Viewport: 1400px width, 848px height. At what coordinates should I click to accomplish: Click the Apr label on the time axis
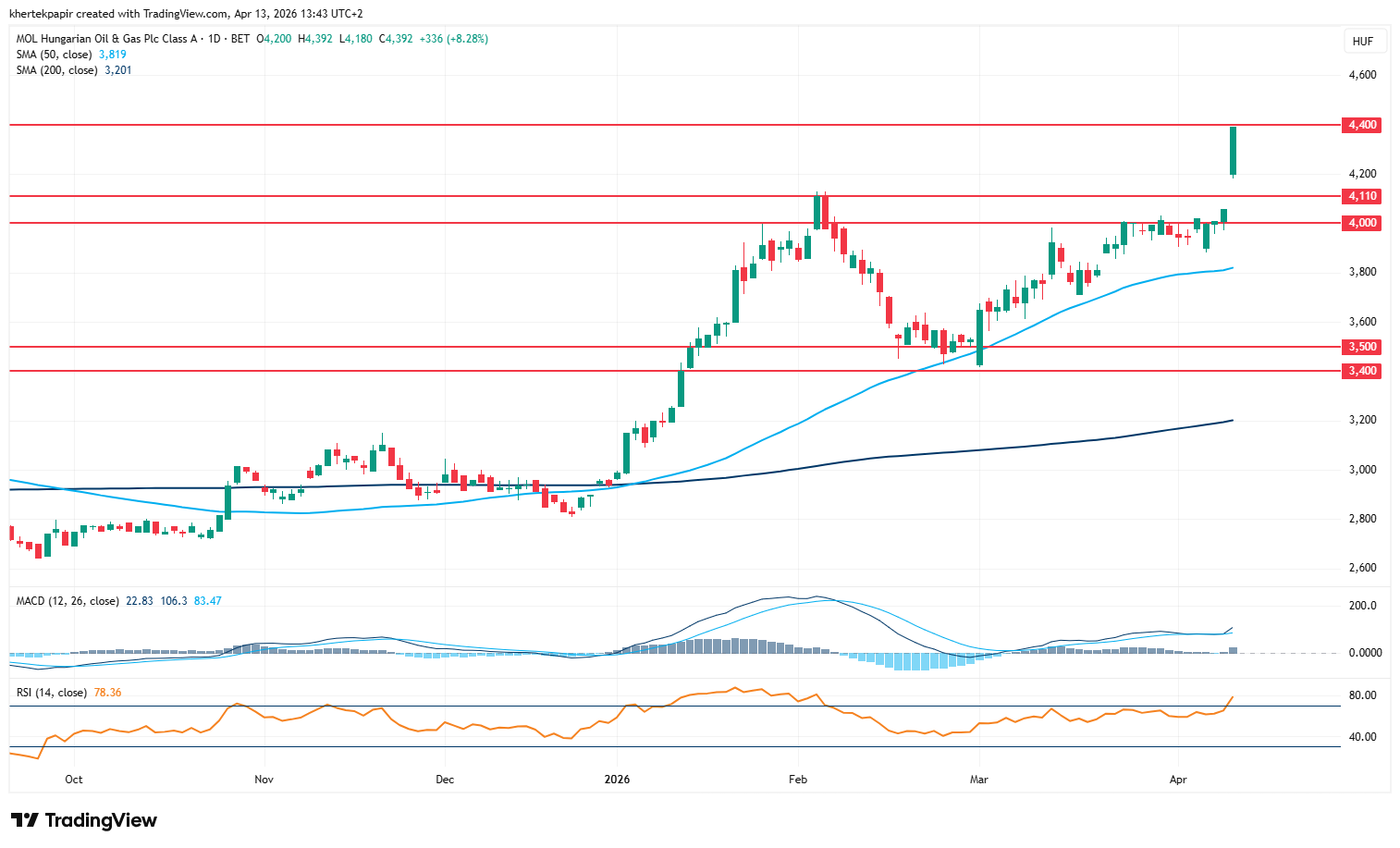pos(1177,780)
